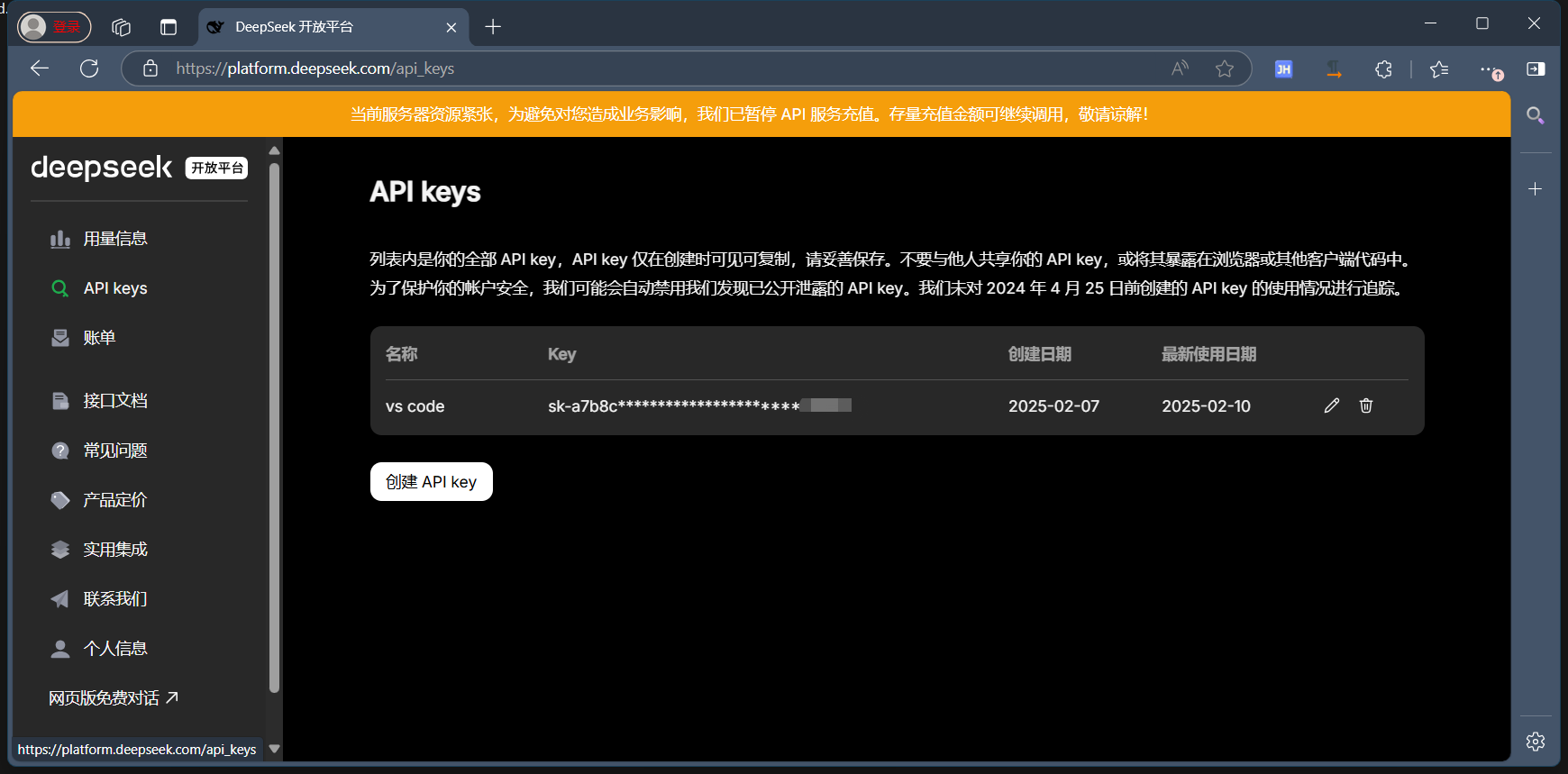Refresh the page with the reload icon
Viewport: 1568px width, 774px height.
point(89,68)
